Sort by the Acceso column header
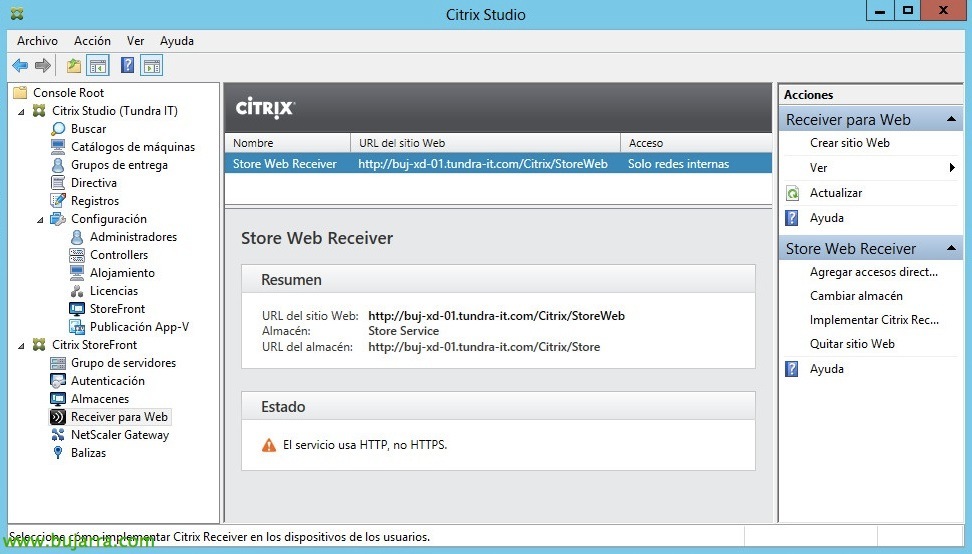The width and height of the screenshot is (972, 554). click(x=696, y=143)
